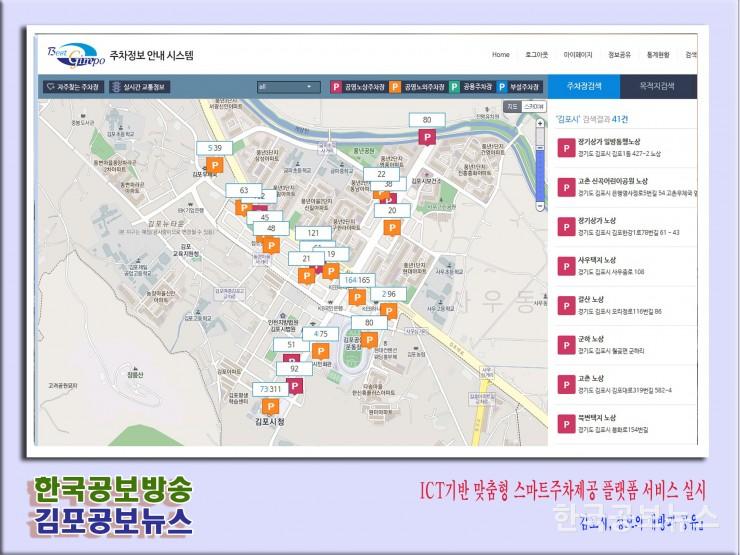Click address 김포한강1로78번길 61 - 43

point(629,232)
